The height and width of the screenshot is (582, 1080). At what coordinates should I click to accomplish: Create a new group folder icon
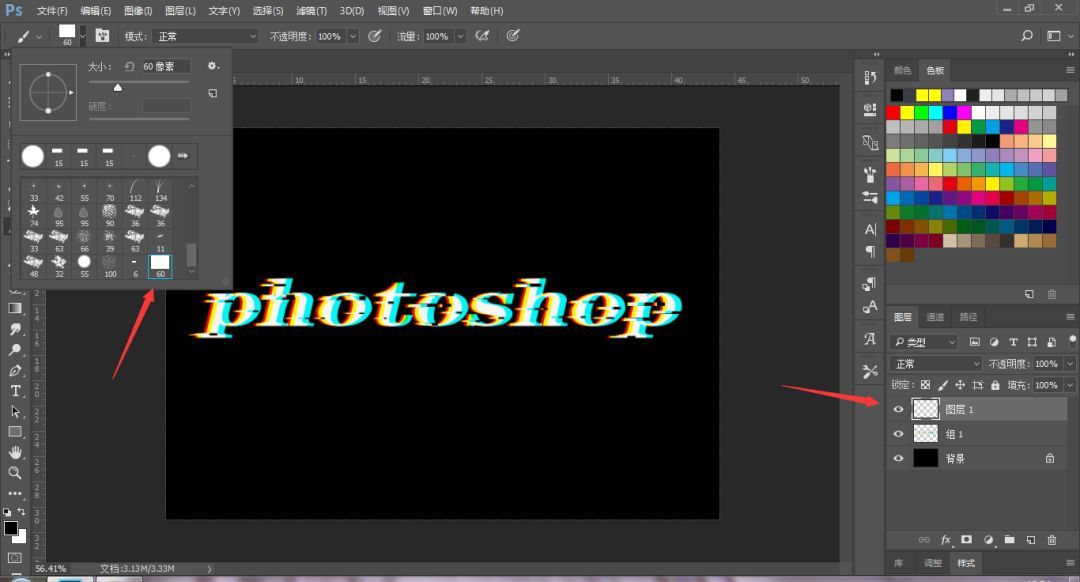coord(1009,540)
